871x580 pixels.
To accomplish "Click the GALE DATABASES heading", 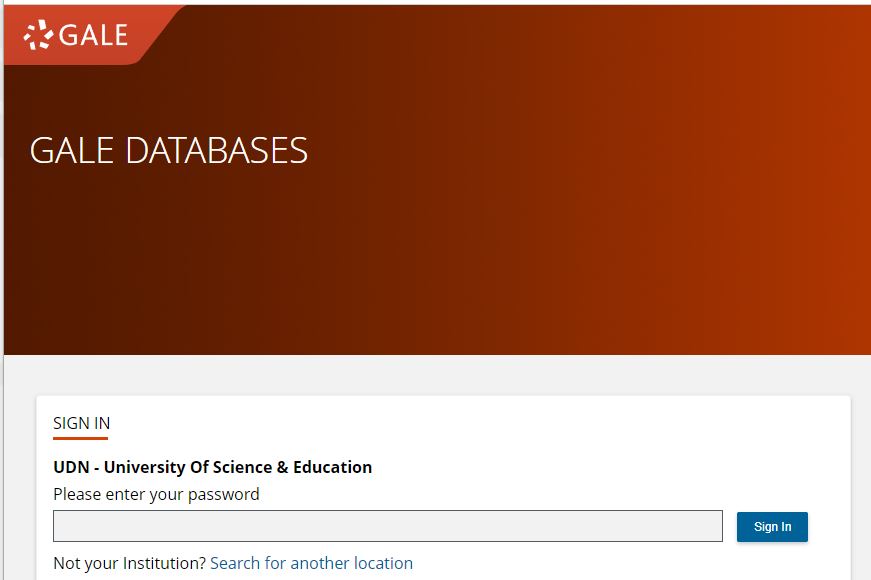I will [x=169, y=151].
